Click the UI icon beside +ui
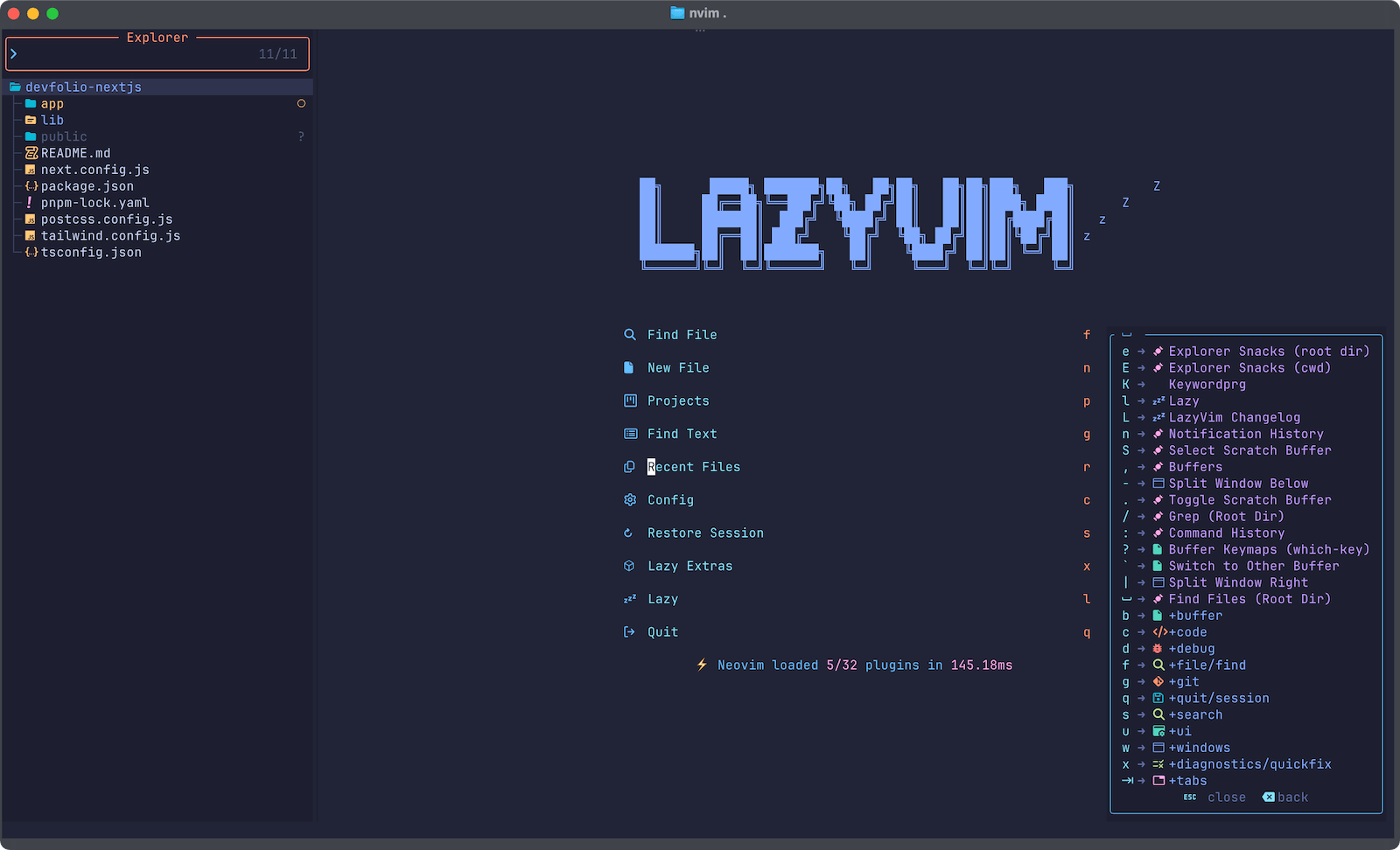Image resolution: width=1400 pixels, height=850 pixels. (x=1158, y=732)
